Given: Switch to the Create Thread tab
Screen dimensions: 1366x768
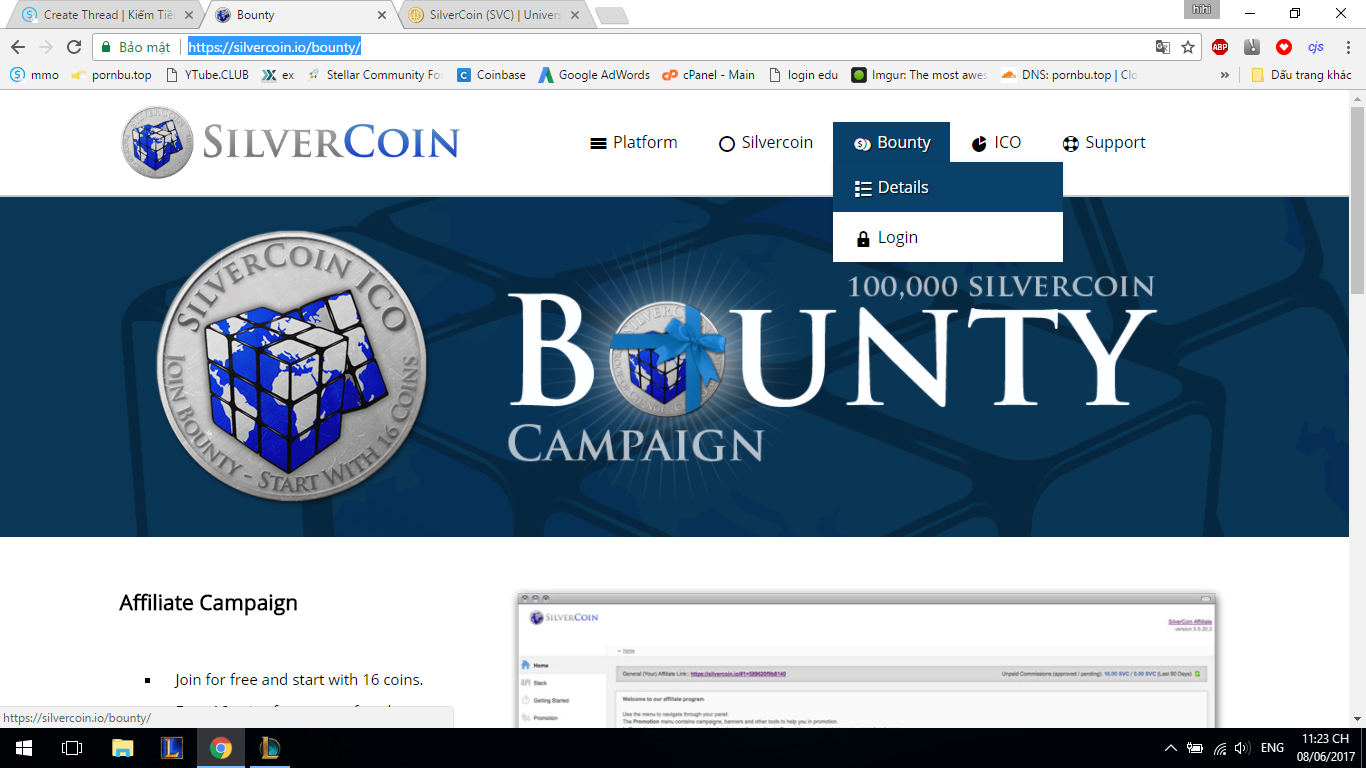Looking at the screenshot, I should (x=108, y=15).
